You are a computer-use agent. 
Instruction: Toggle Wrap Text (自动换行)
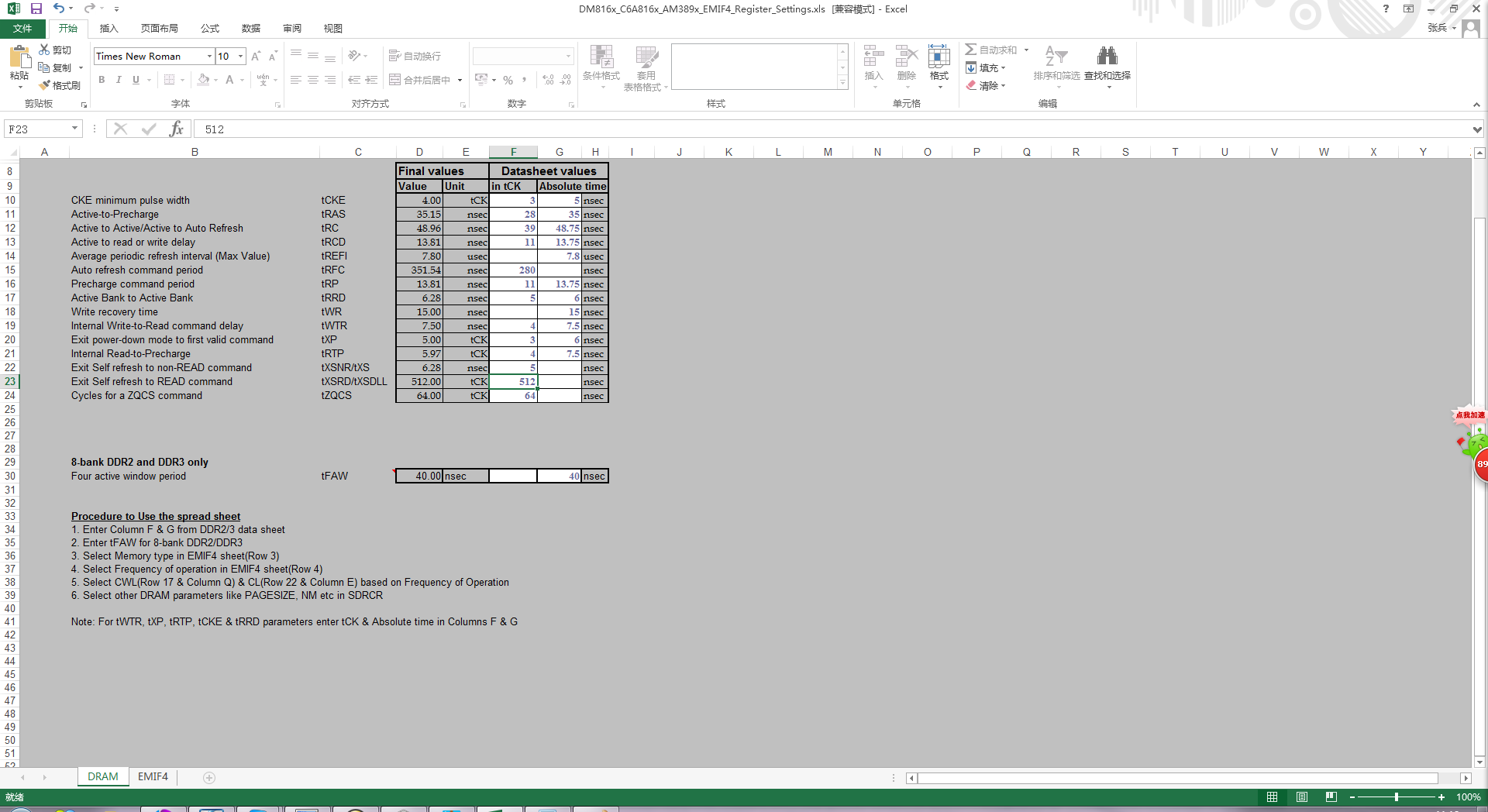415,56
